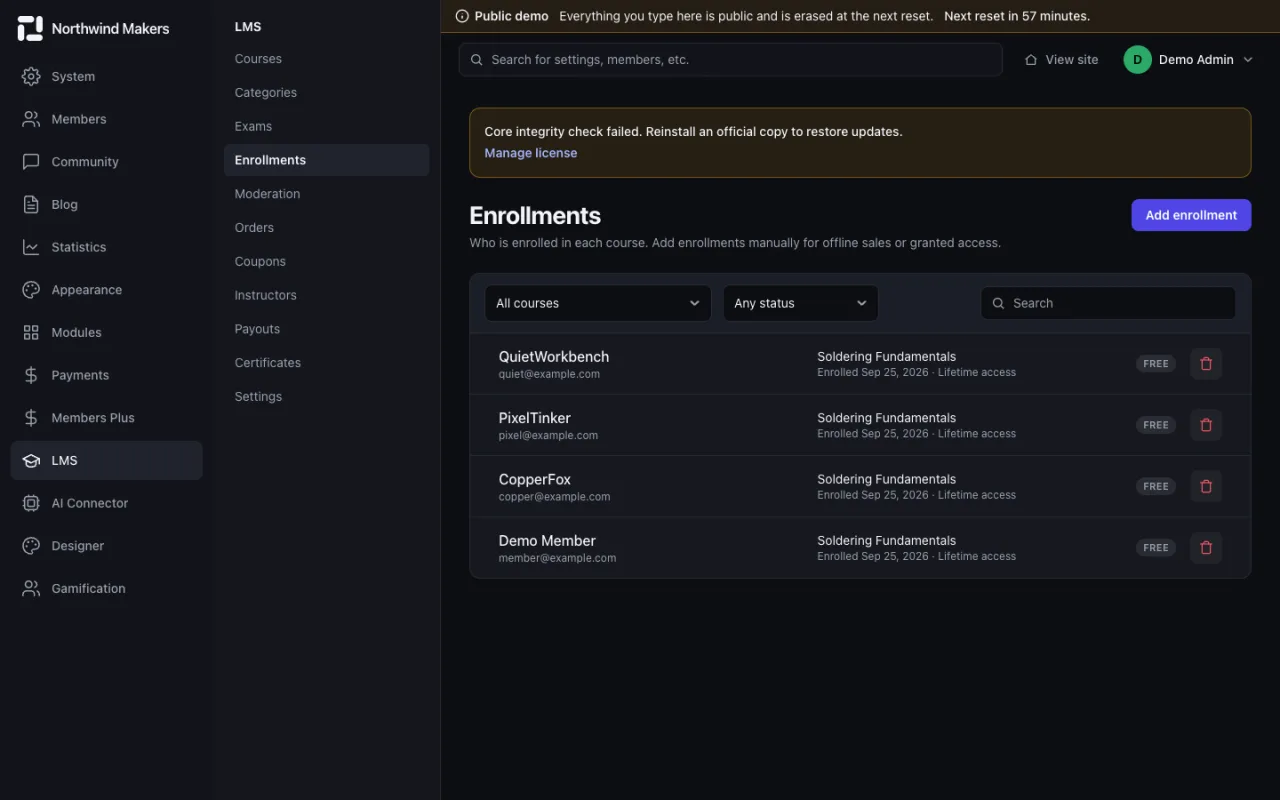Click the Add enrollment button
This screenshot has height=800, width=1280.
point(1191,215)
